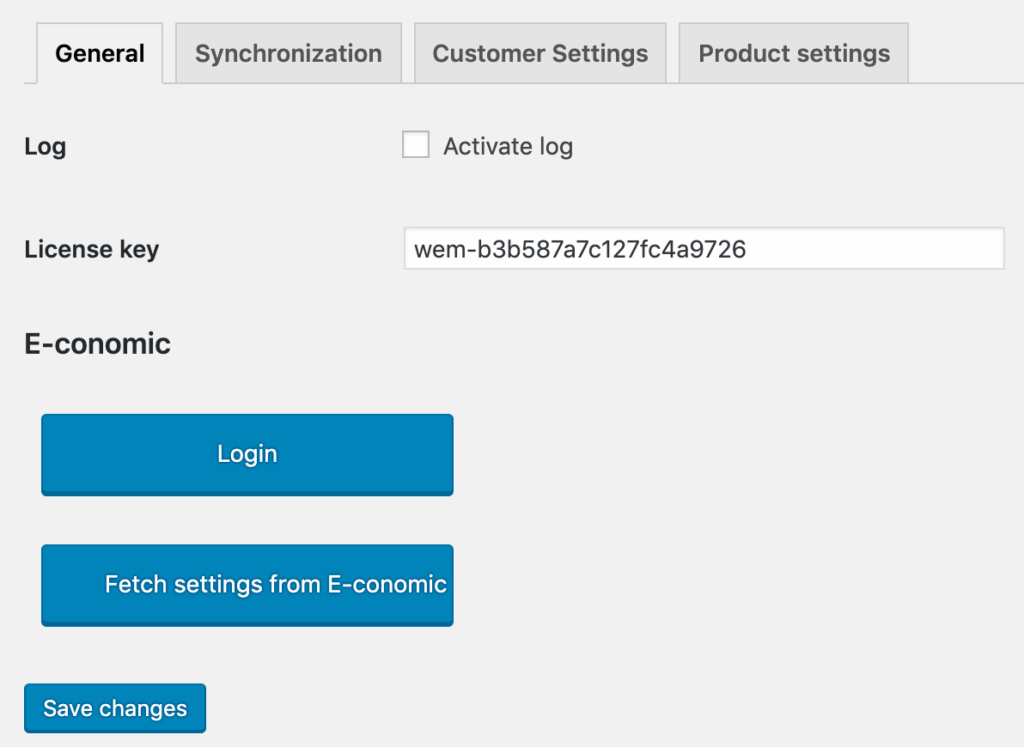Save changes using the bottom button
The height and width of the screenshot is (747, 1024).
coord(115,708)
